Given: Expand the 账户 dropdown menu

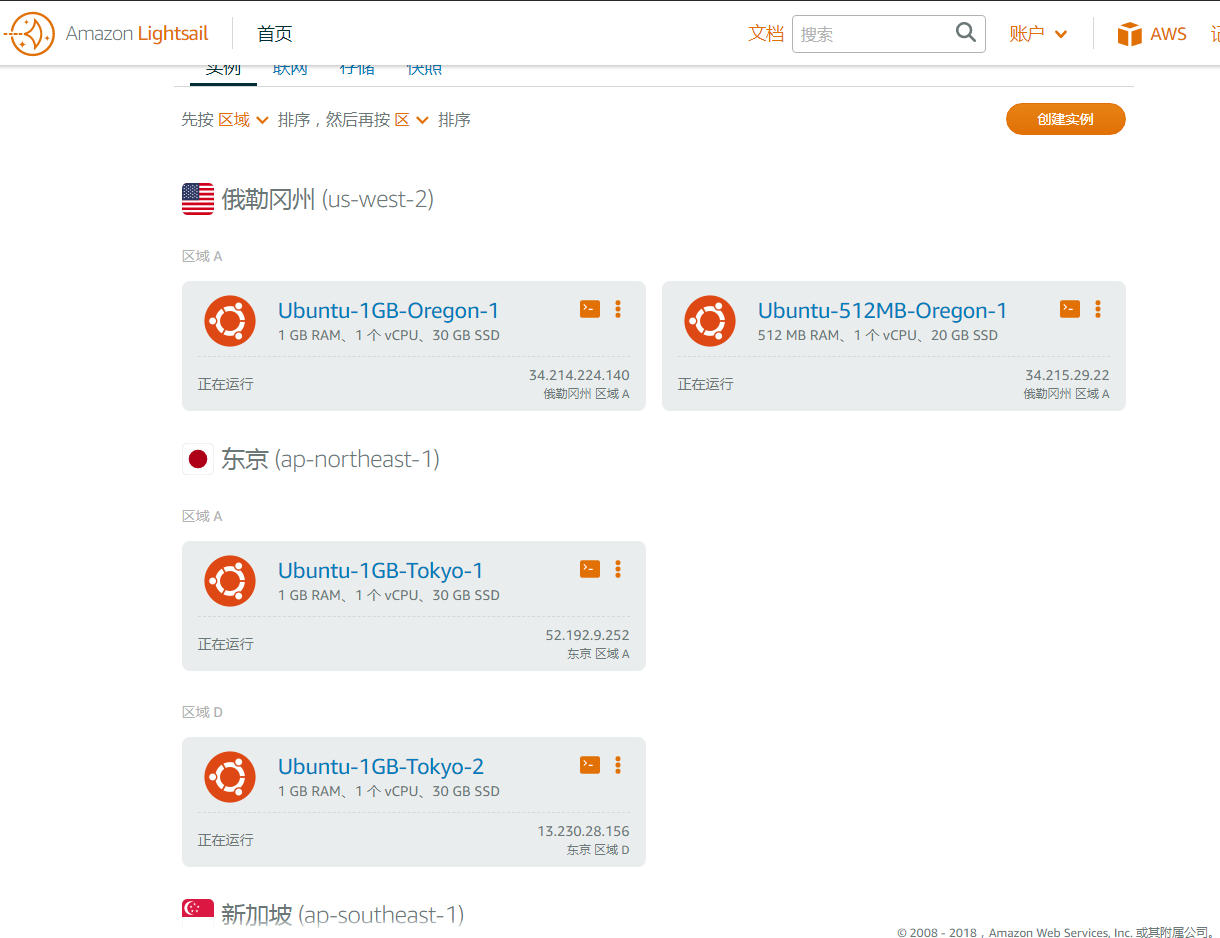Looking at the screenshot, I should coord(1038,34).
